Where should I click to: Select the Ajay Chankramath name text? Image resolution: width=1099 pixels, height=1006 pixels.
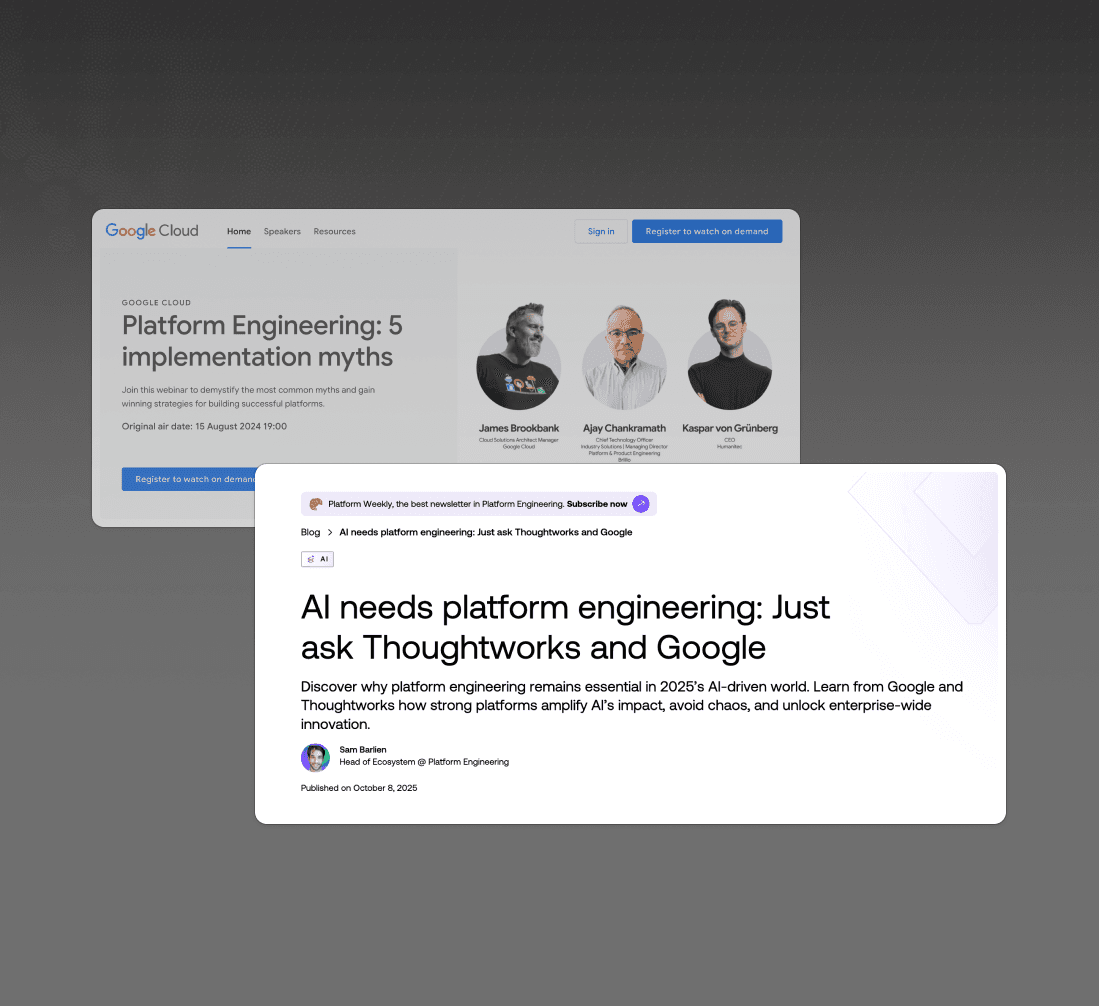click(x=624, y=428)
